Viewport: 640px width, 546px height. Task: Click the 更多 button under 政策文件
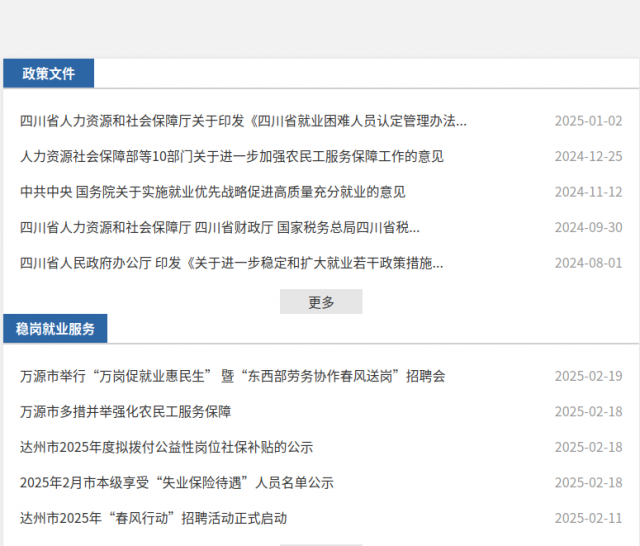pyautogui.click(x=321, y=302)
